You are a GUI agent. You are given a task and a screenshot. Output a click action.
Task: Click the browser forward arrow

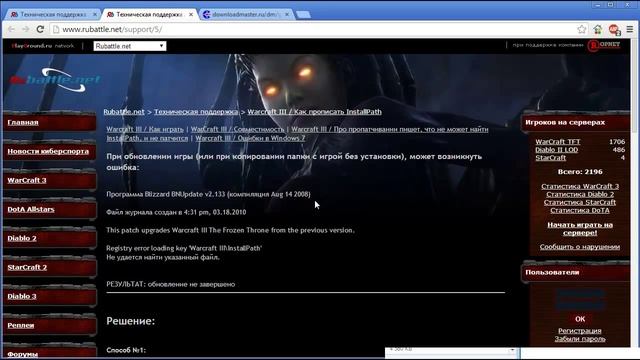tap(26, 29)
